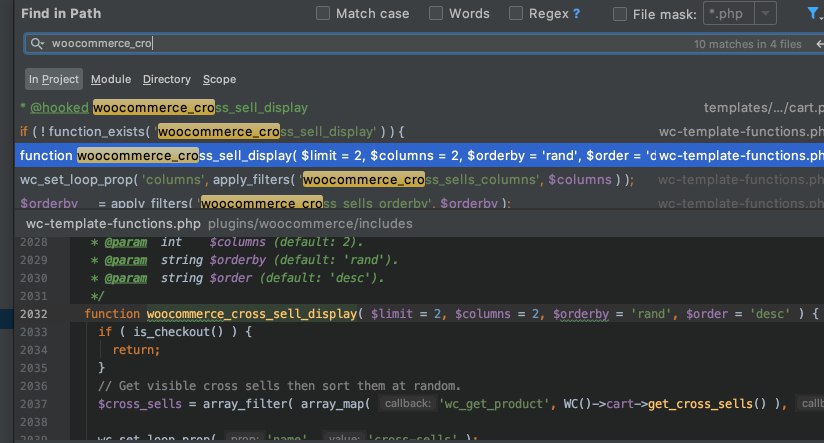The height and width of the screenshot is (443, 824).
Task: Select the In Project tab
Action: pos(54,79)
